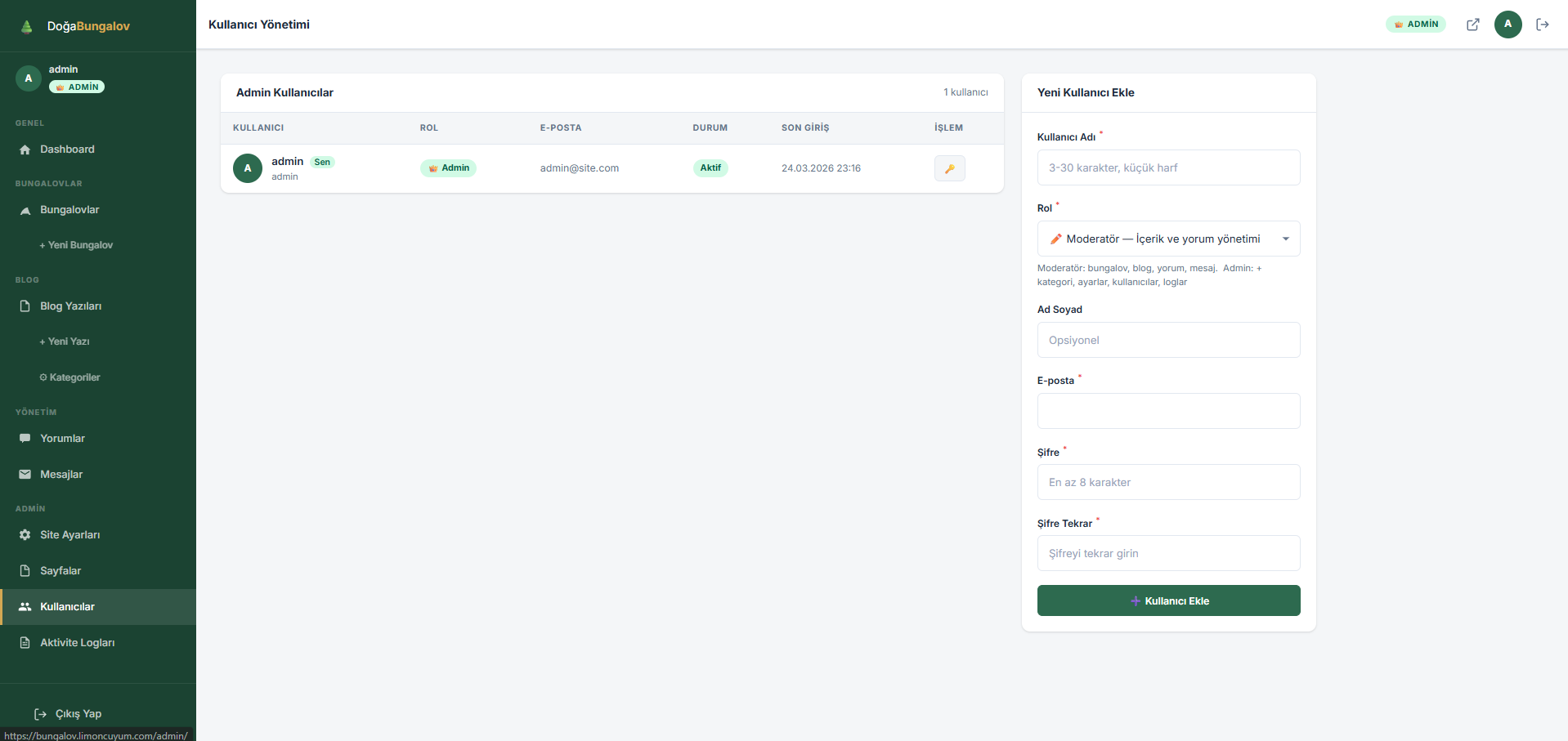Image resolution: width=1568 pixels, height=741 pixels.
Task: Click the E-posta input field
Action: (1168, 411)
